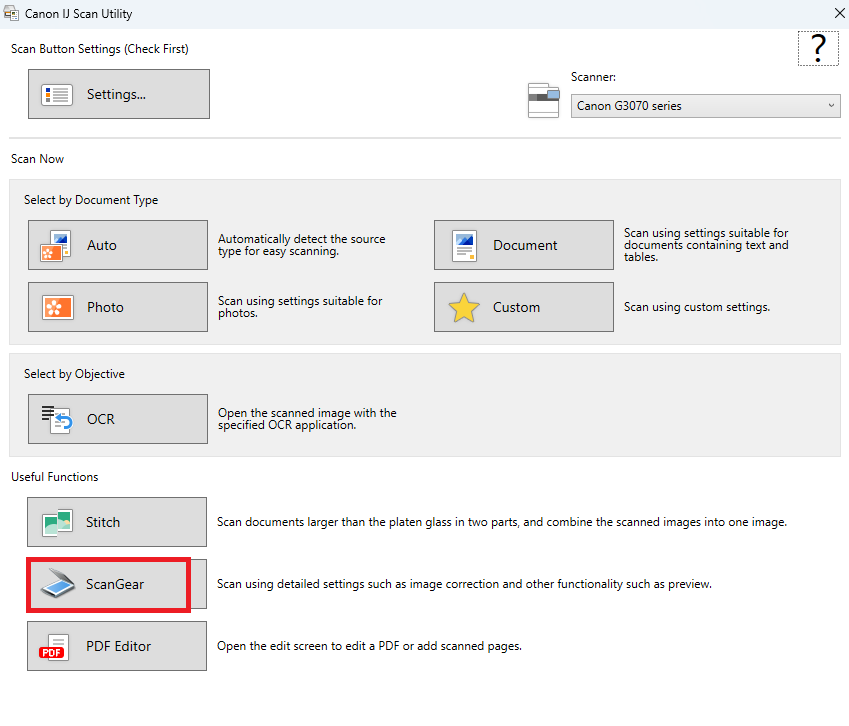Start a scan with the Document button
849x726 pixels.
click(x=524, y=245)
